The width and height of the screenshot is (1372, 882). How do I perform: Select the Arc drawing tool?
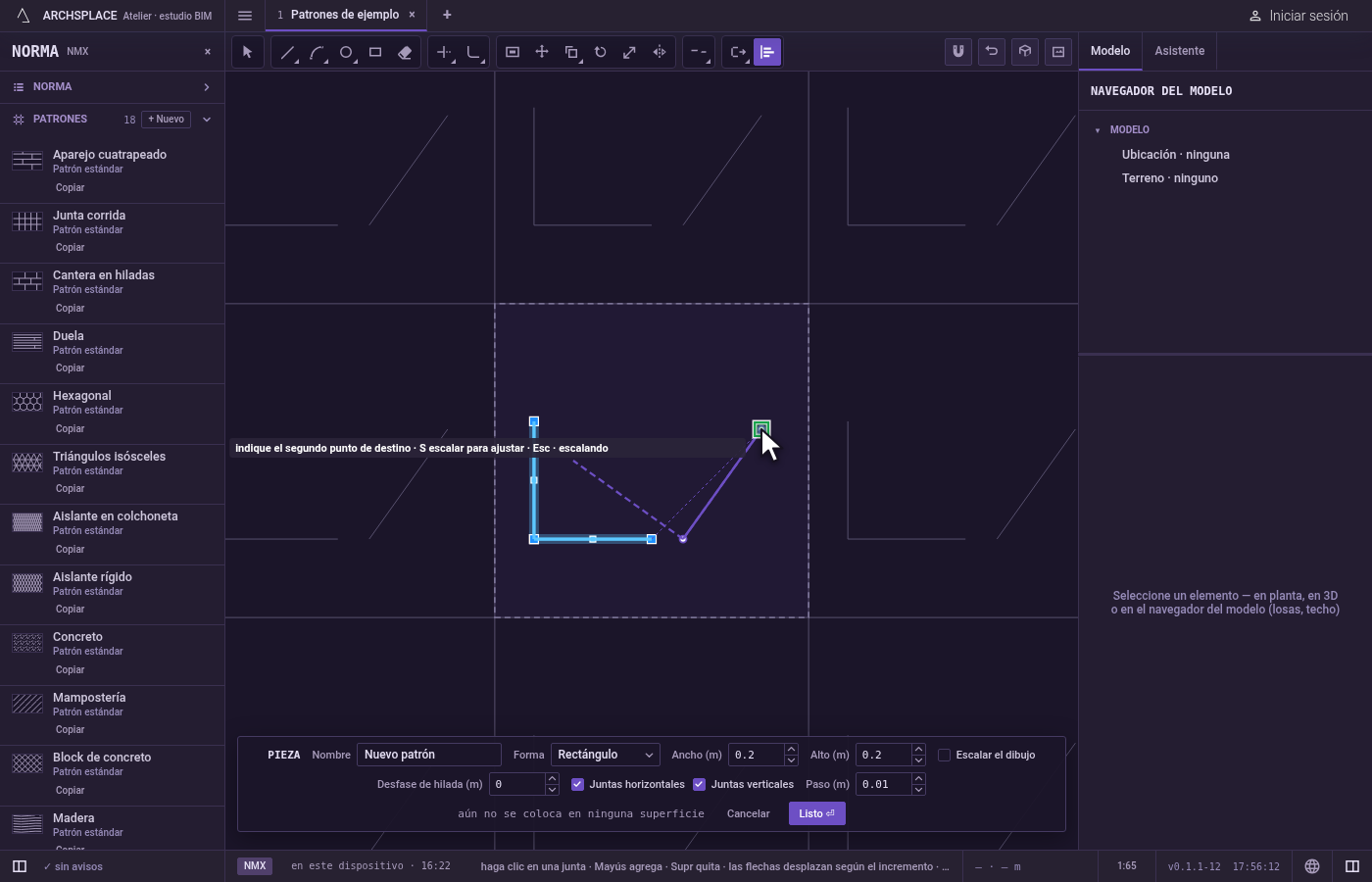[x=317, y=52]
